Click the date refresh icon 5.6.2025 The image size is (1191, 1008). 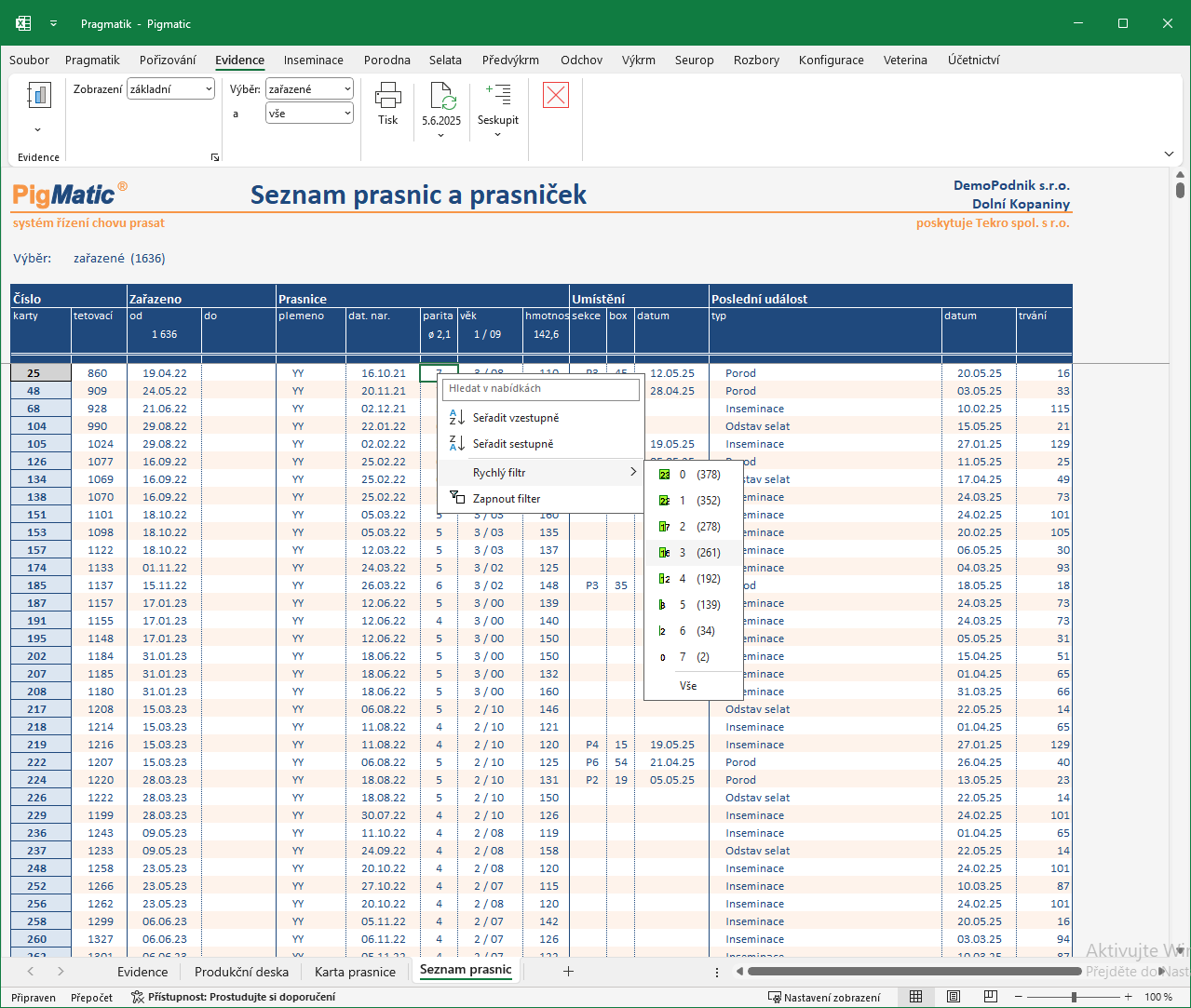tap(442, 95)
